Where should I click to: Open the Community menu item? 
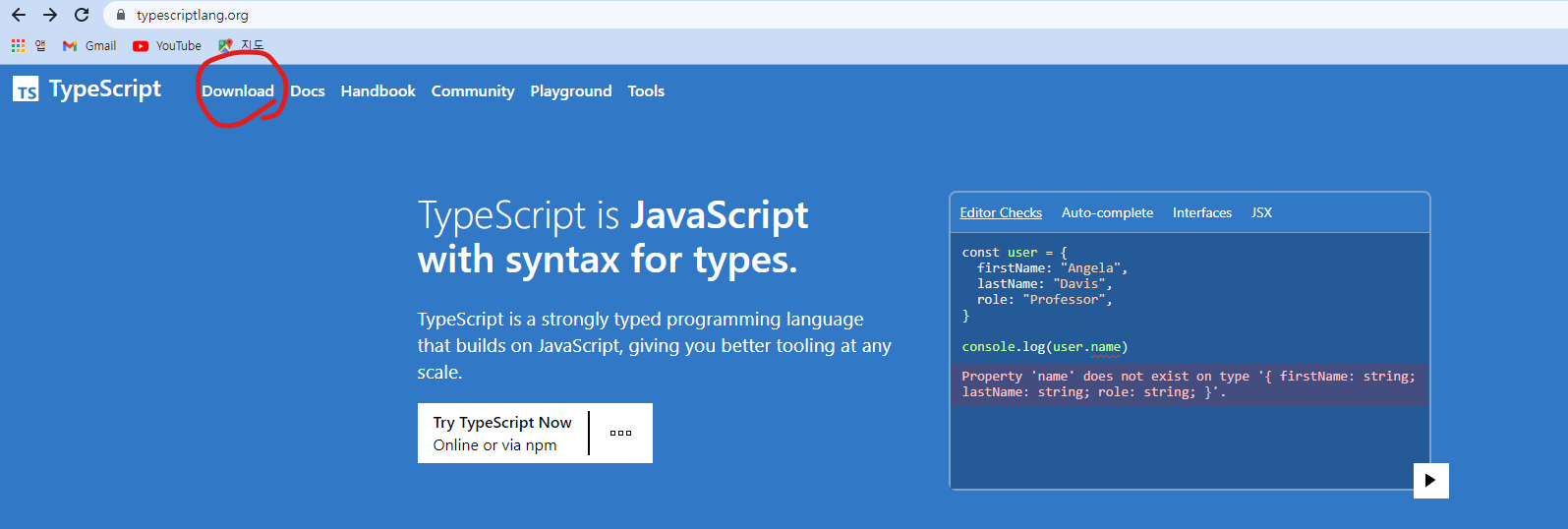[473, 90]
